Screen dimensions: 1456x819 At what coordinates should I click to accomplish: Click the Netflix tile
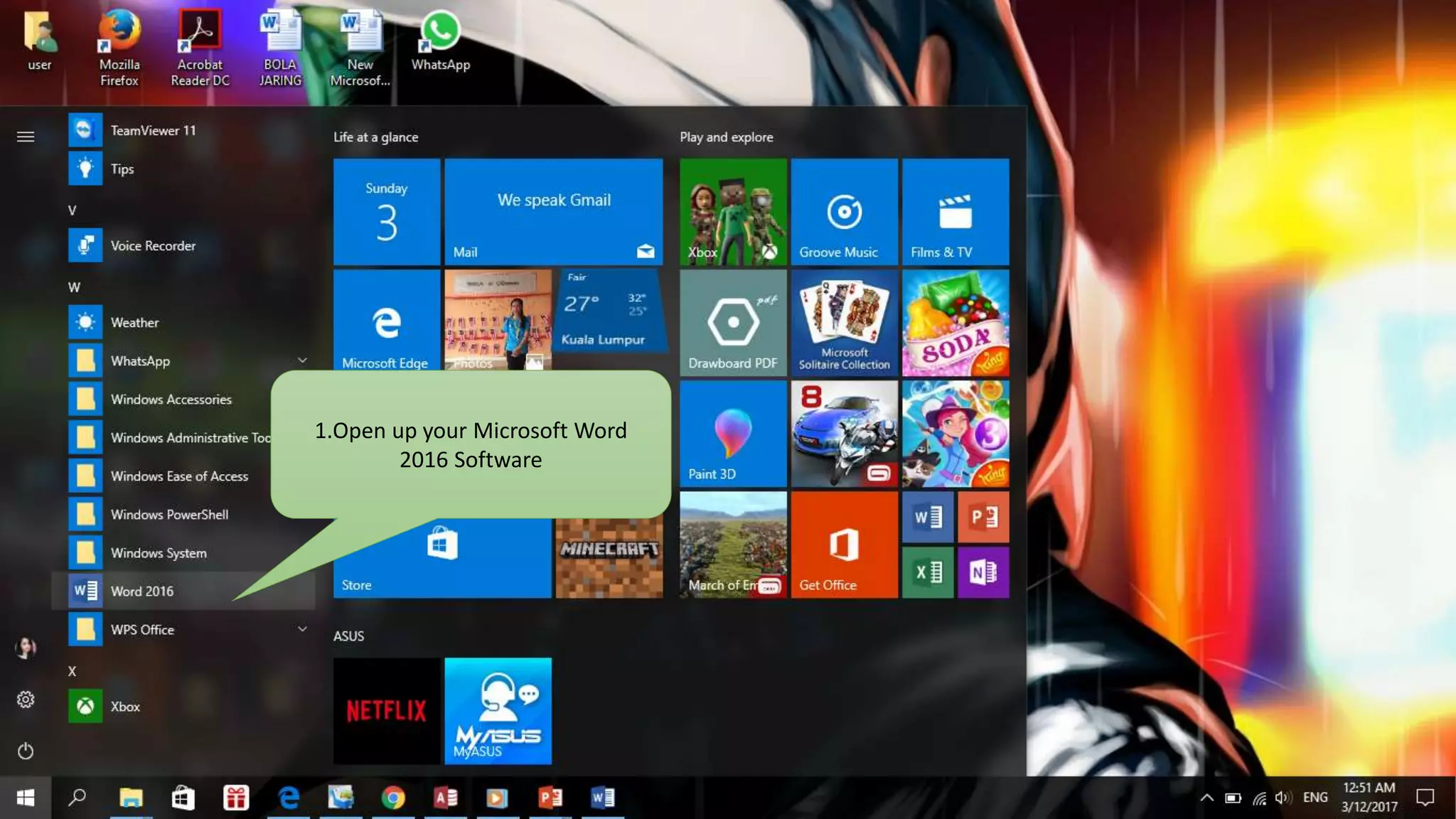pos(386,710)
